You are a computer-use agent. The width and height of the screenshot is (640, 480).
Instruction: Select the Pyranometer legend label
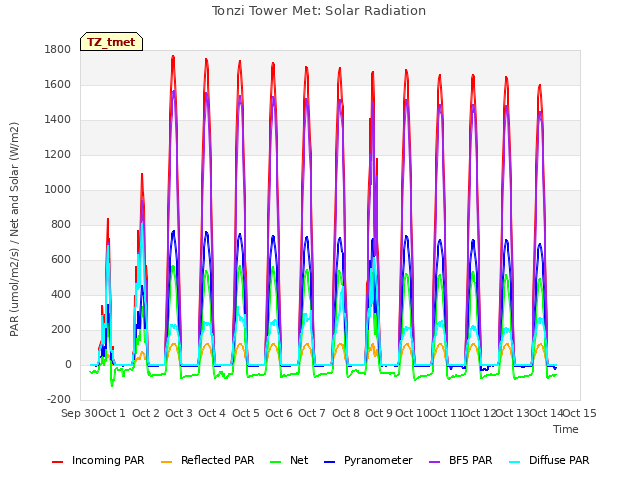pyautogui.click(x=378, y=460)
